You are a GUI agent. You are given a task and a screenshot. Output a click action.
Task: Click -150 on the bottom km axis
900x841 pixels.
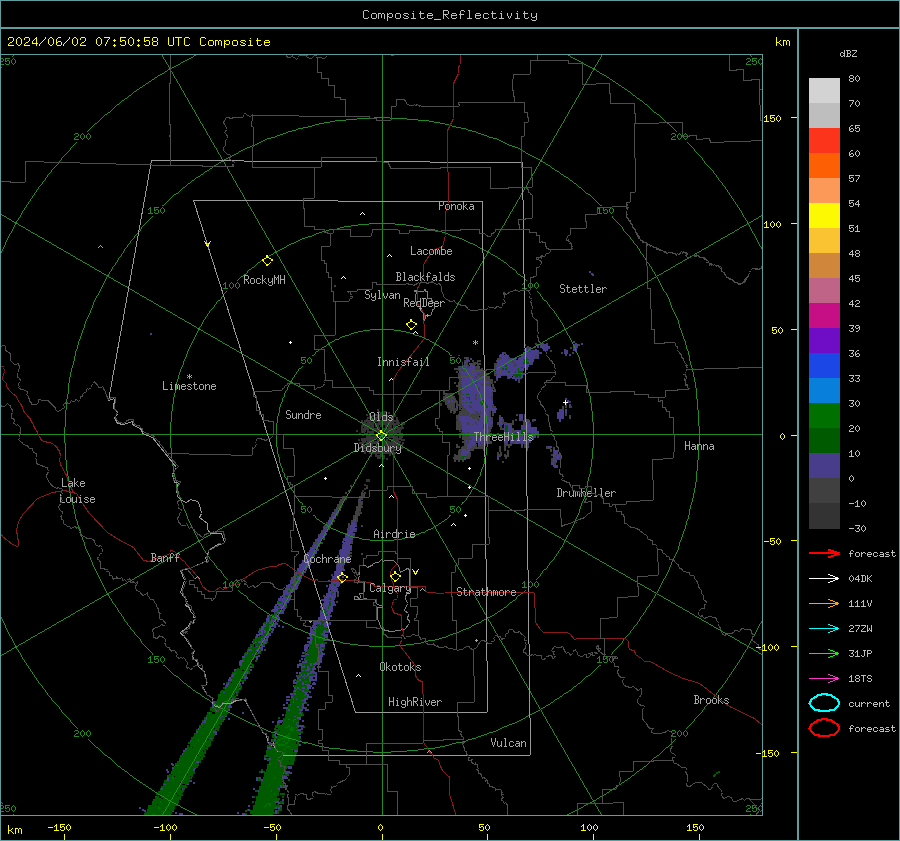coord(59,827)
